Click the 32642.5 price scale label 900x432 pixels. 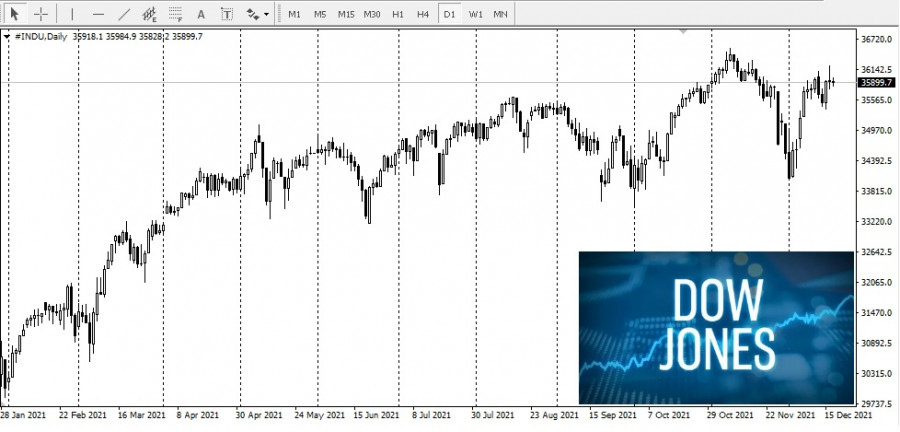877,252
